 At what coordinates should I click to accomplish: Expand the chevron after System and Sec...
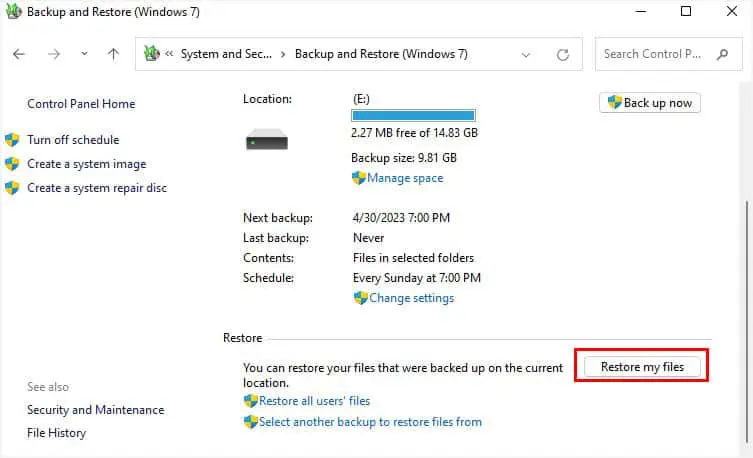click(x=283, y=54)
